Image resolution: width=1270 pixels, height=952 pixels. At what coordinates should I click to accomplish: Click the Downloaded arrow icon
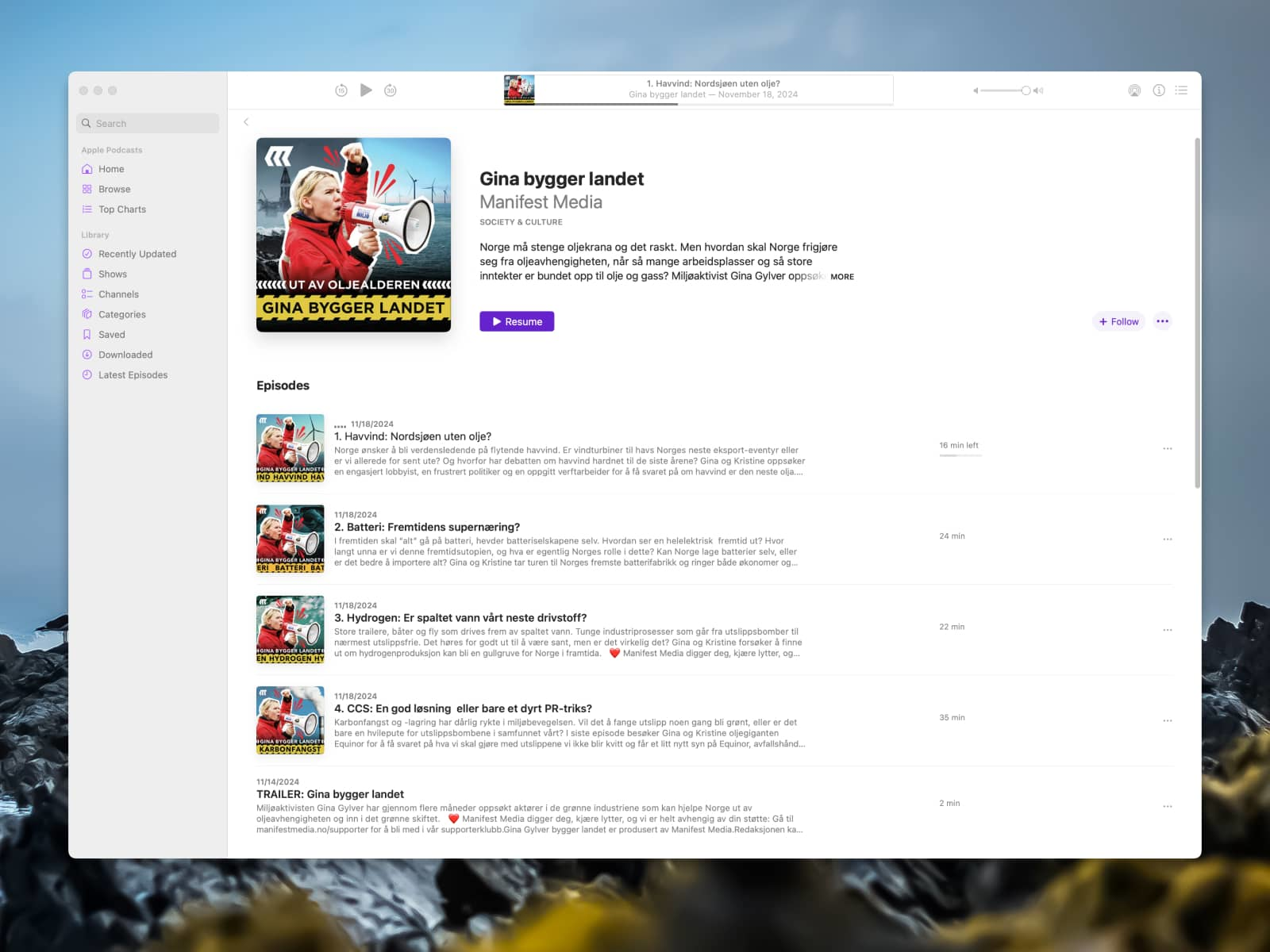click(87, 355)
